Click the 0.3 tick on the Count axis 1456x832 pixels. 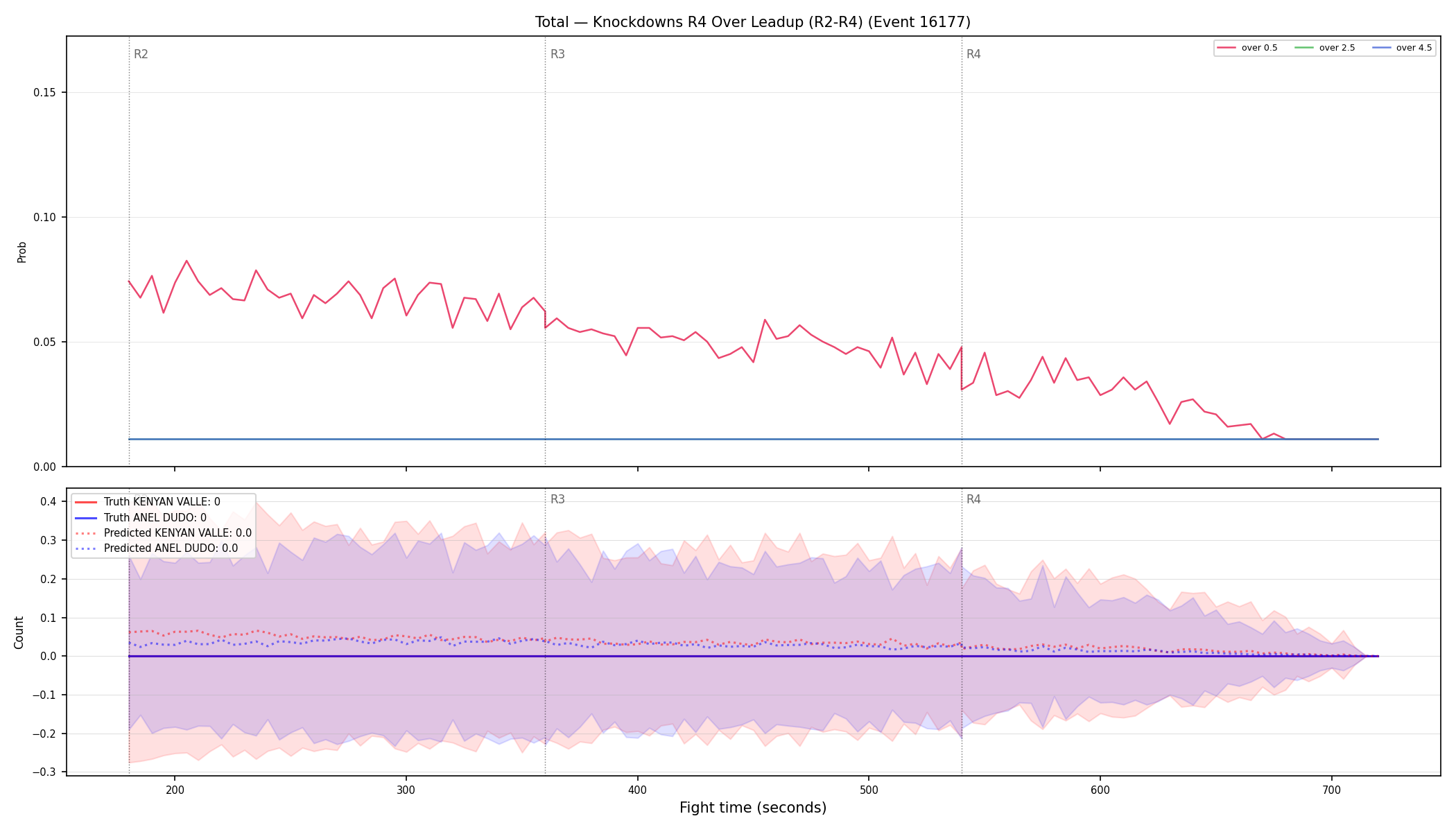click(49, 541)
